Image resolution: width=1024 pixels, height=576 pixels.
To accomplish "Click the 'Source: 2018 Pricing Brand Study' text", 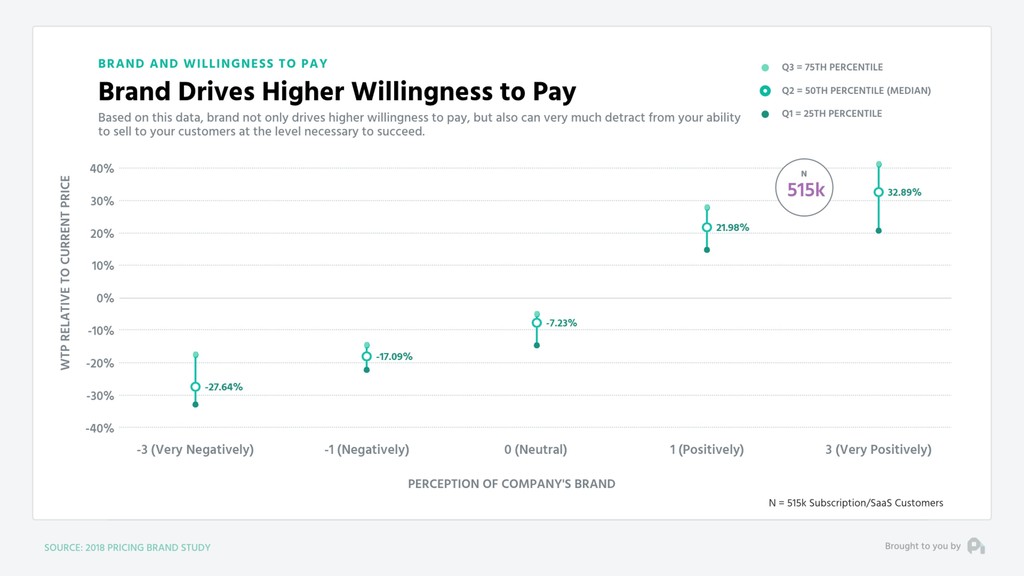I will tap(127, 547).
